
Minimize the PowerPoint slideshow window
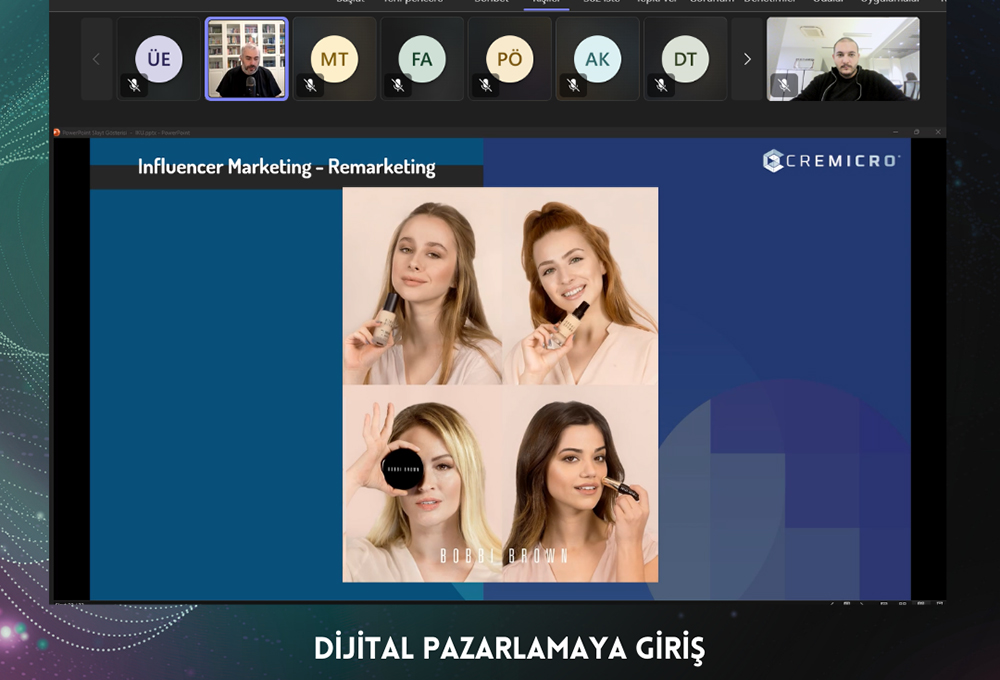pos(895,132)
